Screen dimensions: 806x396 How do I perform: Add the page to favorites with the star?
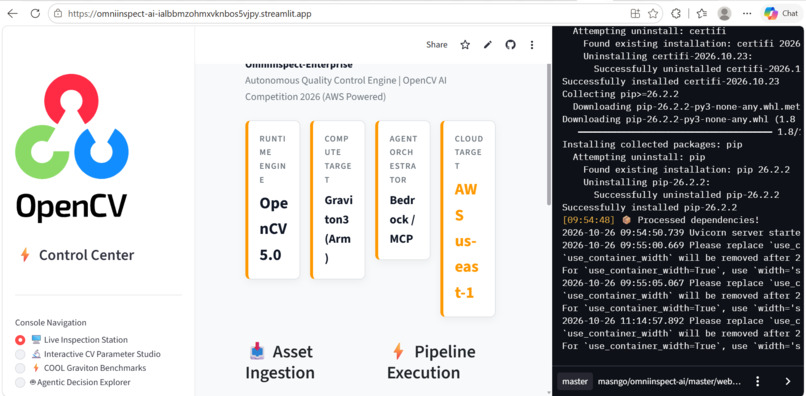tap(653, 14)
